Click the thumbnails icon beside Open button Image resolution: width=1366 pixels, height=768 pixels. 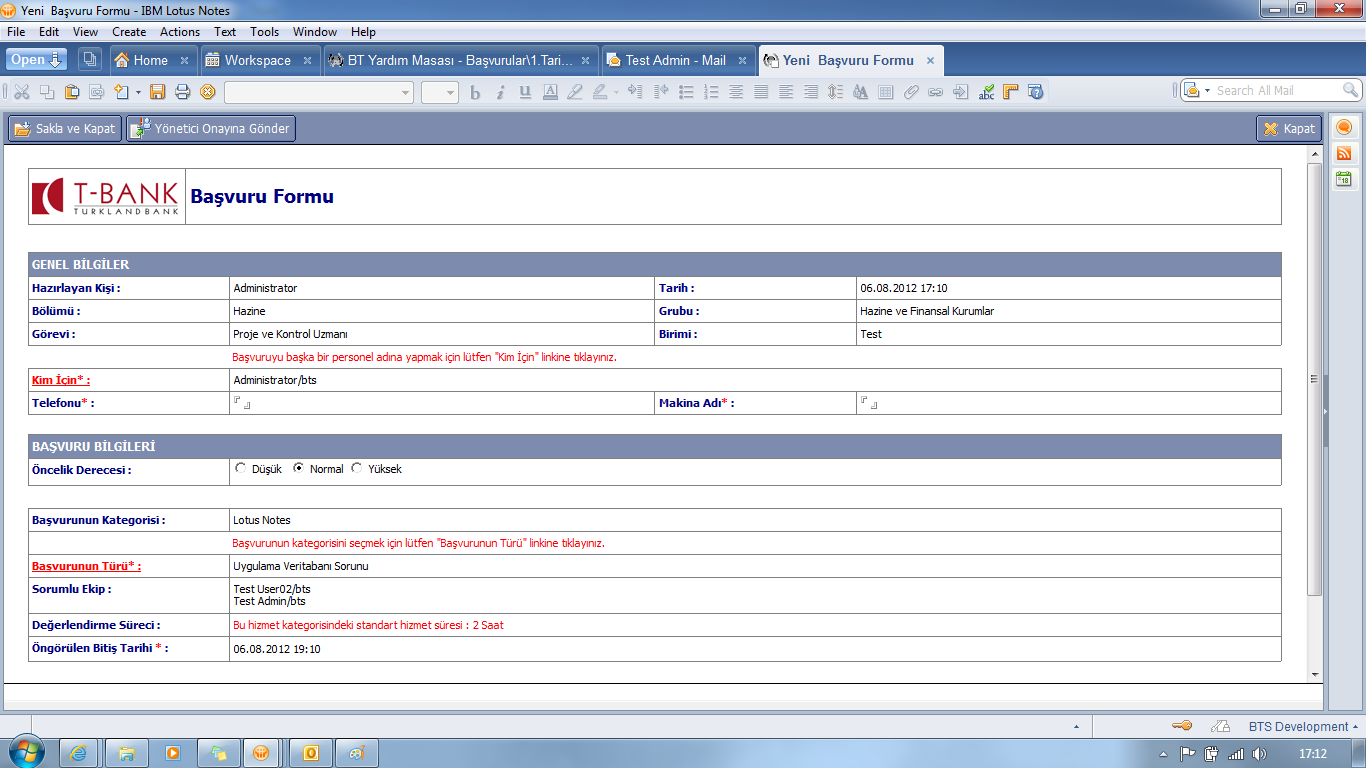tap(89, 60)
